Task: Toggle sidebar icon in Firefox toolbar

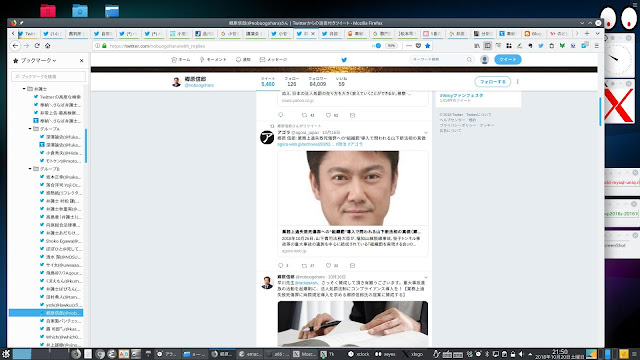Action: (x=487, y=46)
